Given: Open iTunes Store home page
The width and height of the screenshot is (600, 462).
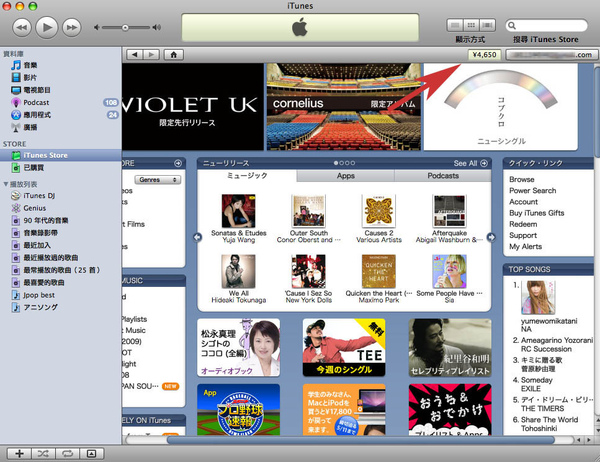Looking at the screenshot, I should coord(174,55).
